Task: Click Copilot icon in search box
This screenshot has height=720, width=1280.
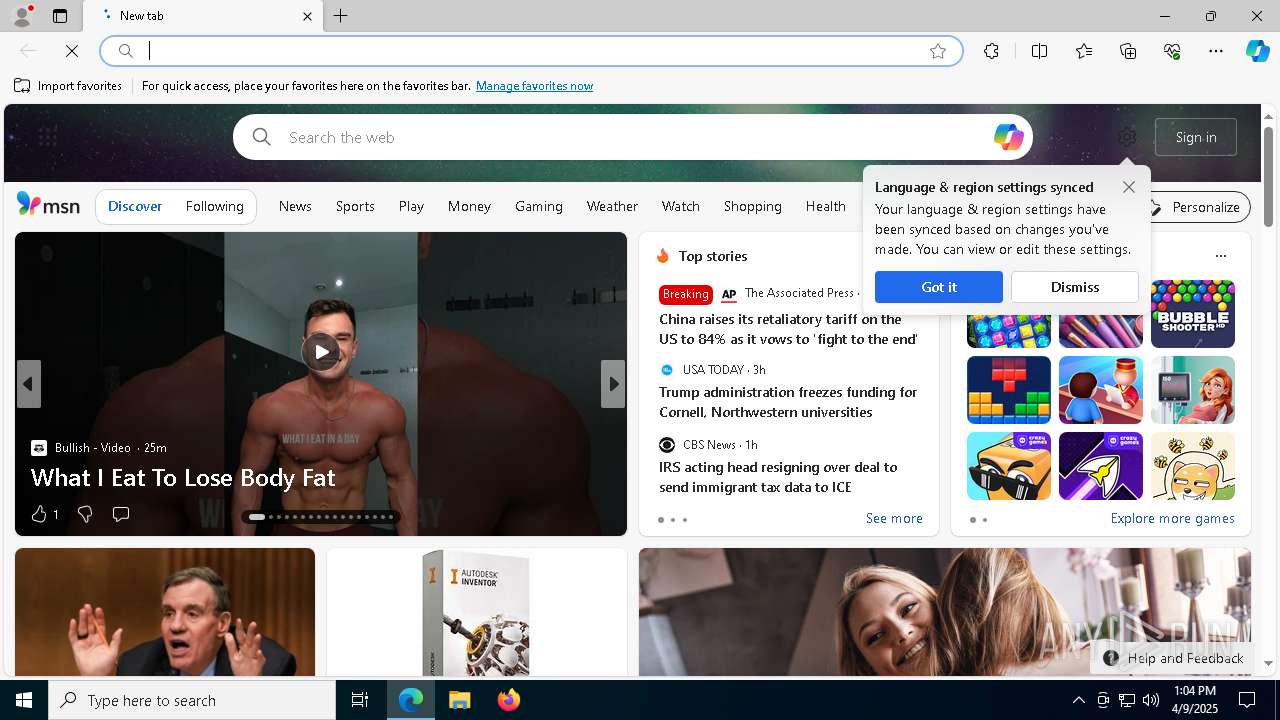Action: pyautogui.click(x=1008, y=137)
